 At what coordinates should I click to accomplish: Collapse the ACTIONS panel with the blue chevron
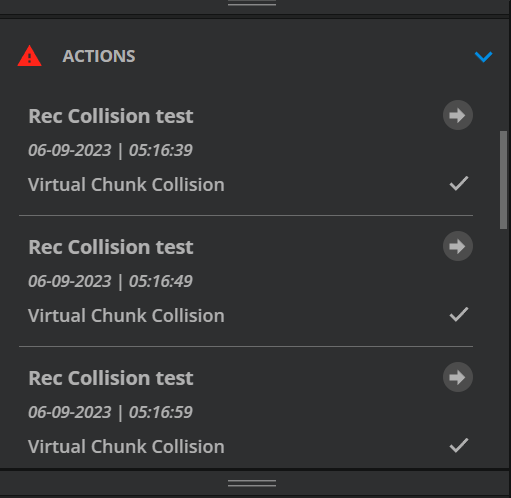(x=483, y=57)
